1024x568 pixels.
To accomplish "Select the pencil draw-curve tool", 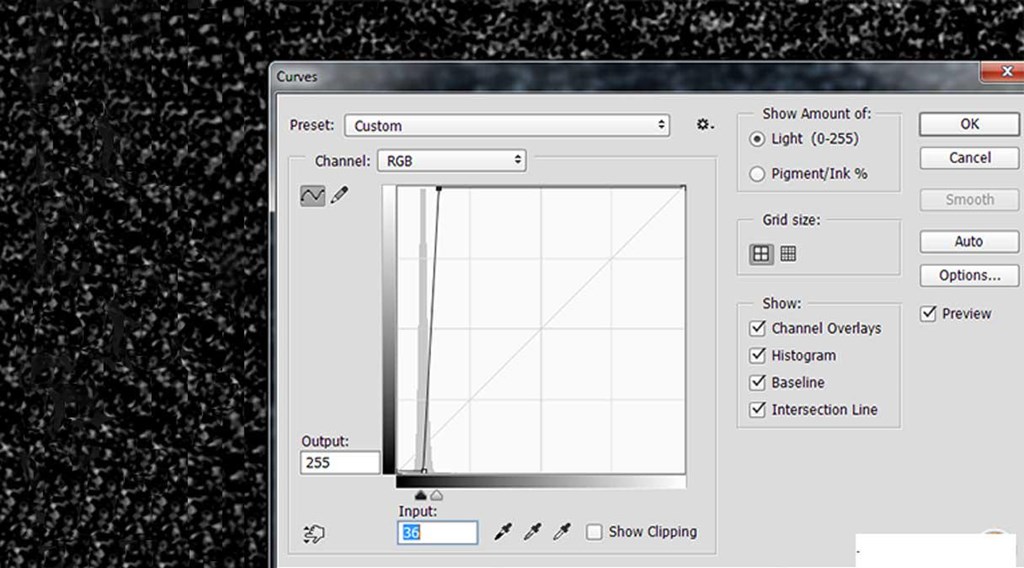I will (340, 195).
